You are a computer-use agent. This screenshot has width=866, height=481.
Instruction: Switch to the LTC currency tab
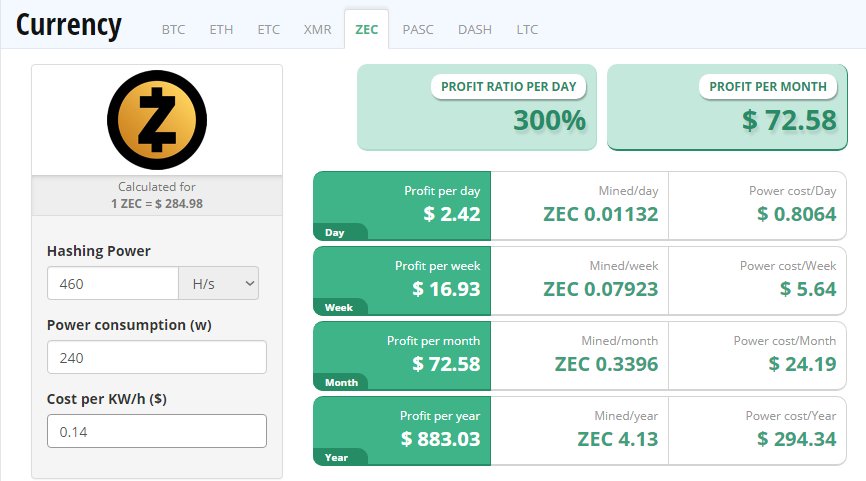pyautogui.click(x=527, y=29)
